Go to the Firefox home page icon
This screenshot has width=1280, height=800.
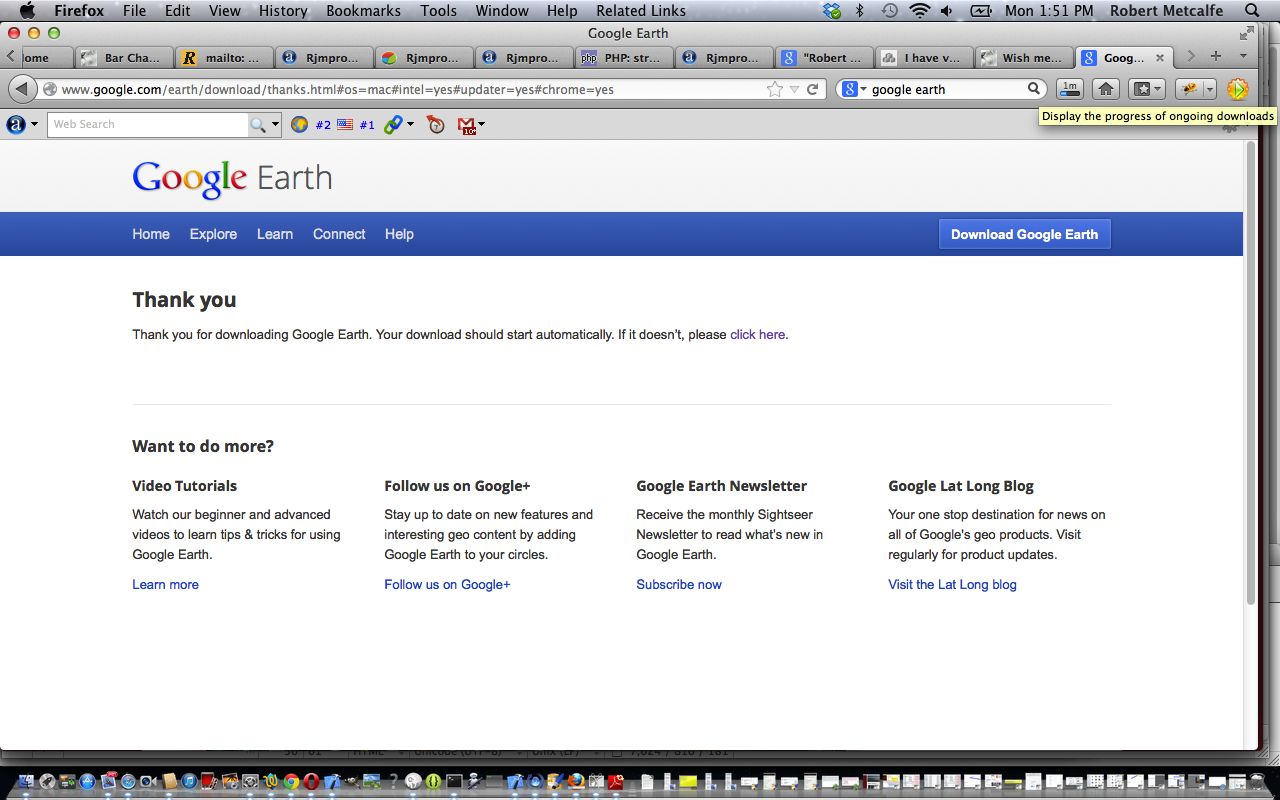(x=1105, y=89)
